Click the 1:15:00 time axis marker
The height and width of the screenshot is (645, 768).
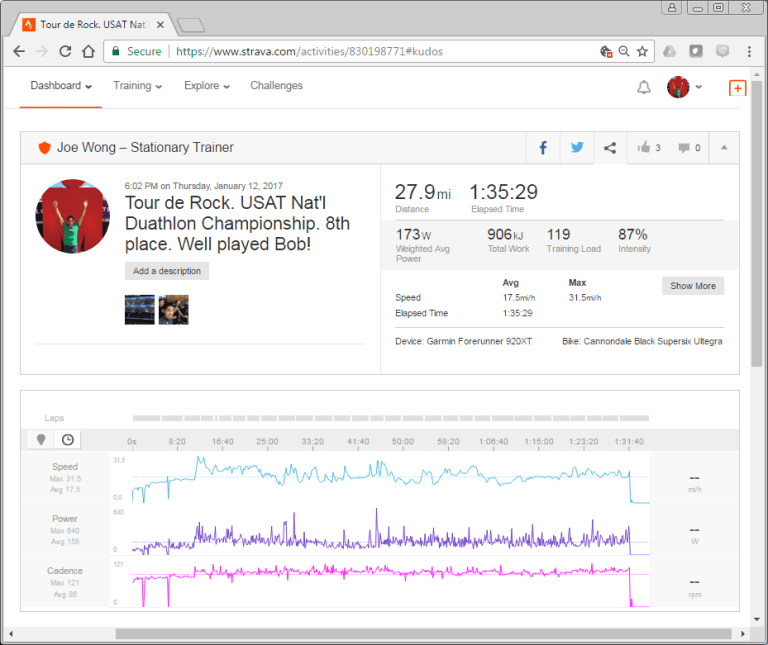click(539, 441)
